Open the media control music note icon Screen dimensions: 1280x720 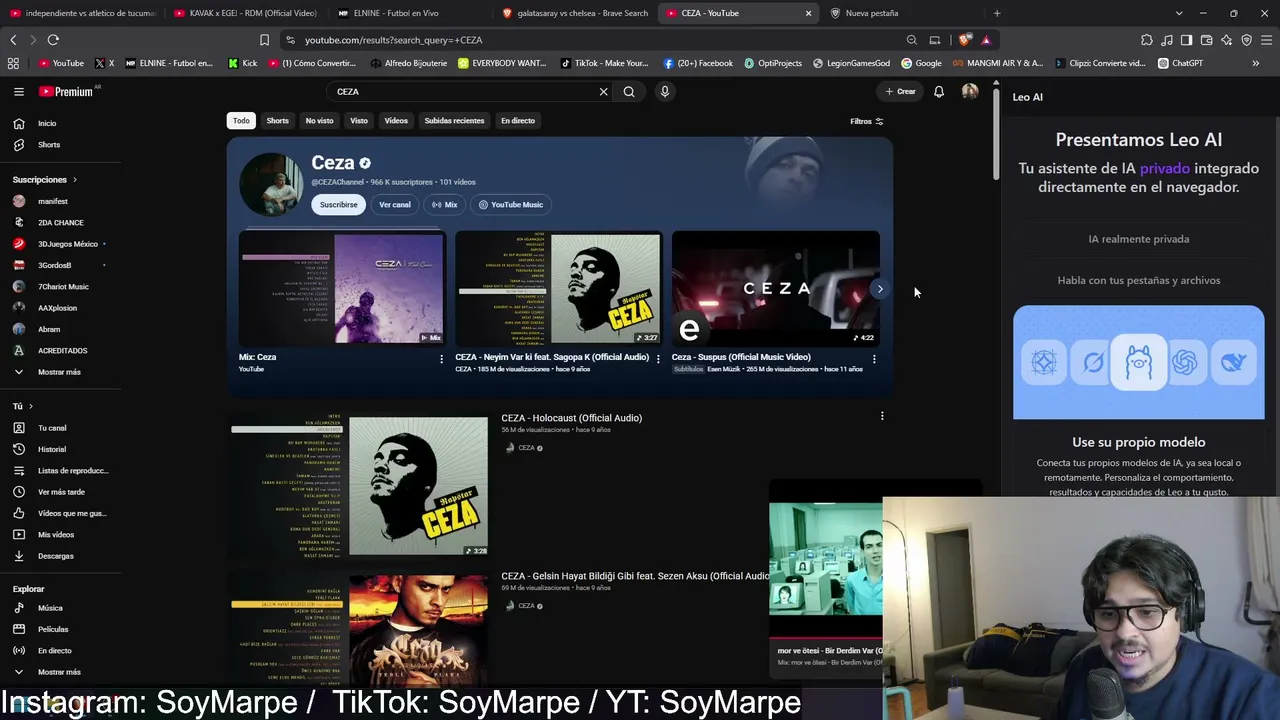(x=1167, y=40)
